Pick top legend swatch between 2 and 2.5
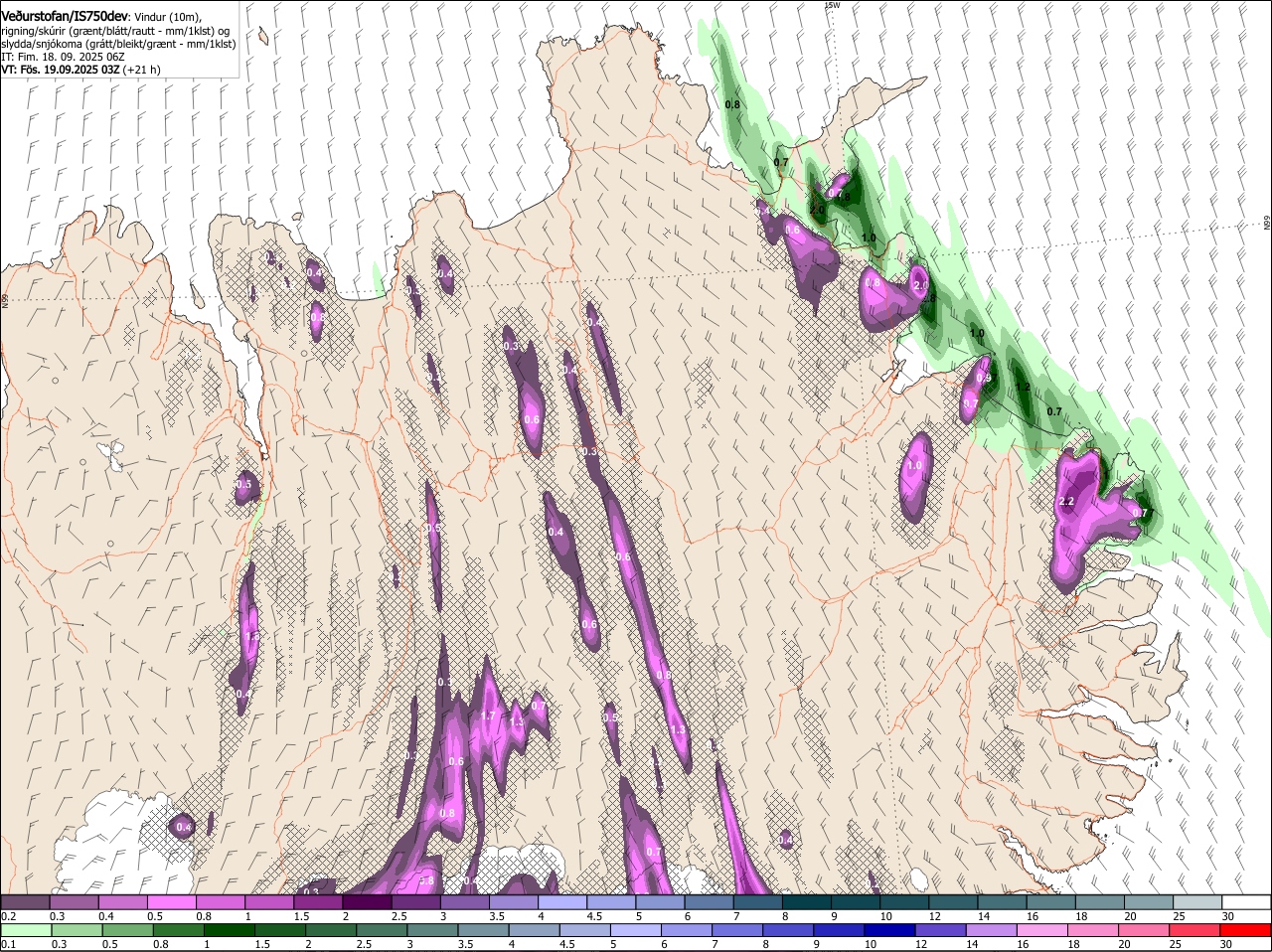Viewport: 1272px width, 952px height. 367,902
